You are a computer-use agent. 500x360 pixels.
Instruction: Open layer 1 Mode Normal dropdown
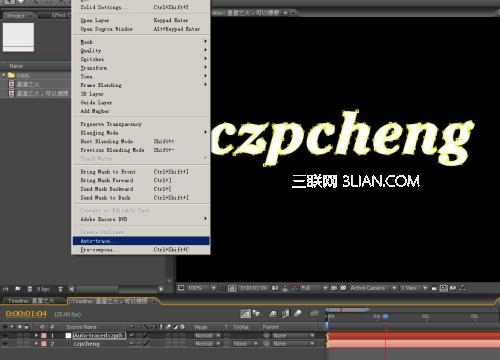(x=207, y=335)
